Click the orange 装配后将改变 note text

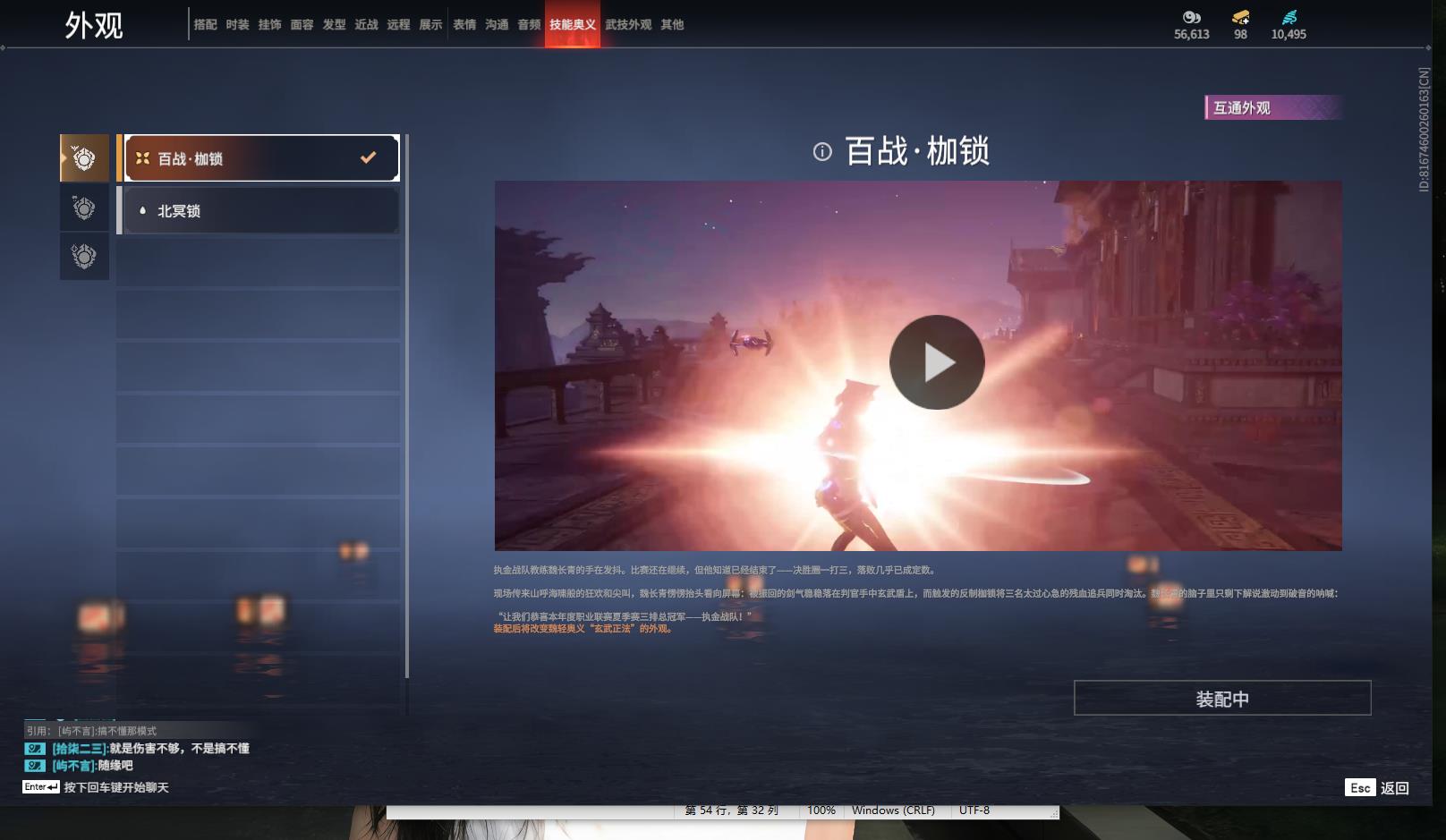click(x=583, y=629)
